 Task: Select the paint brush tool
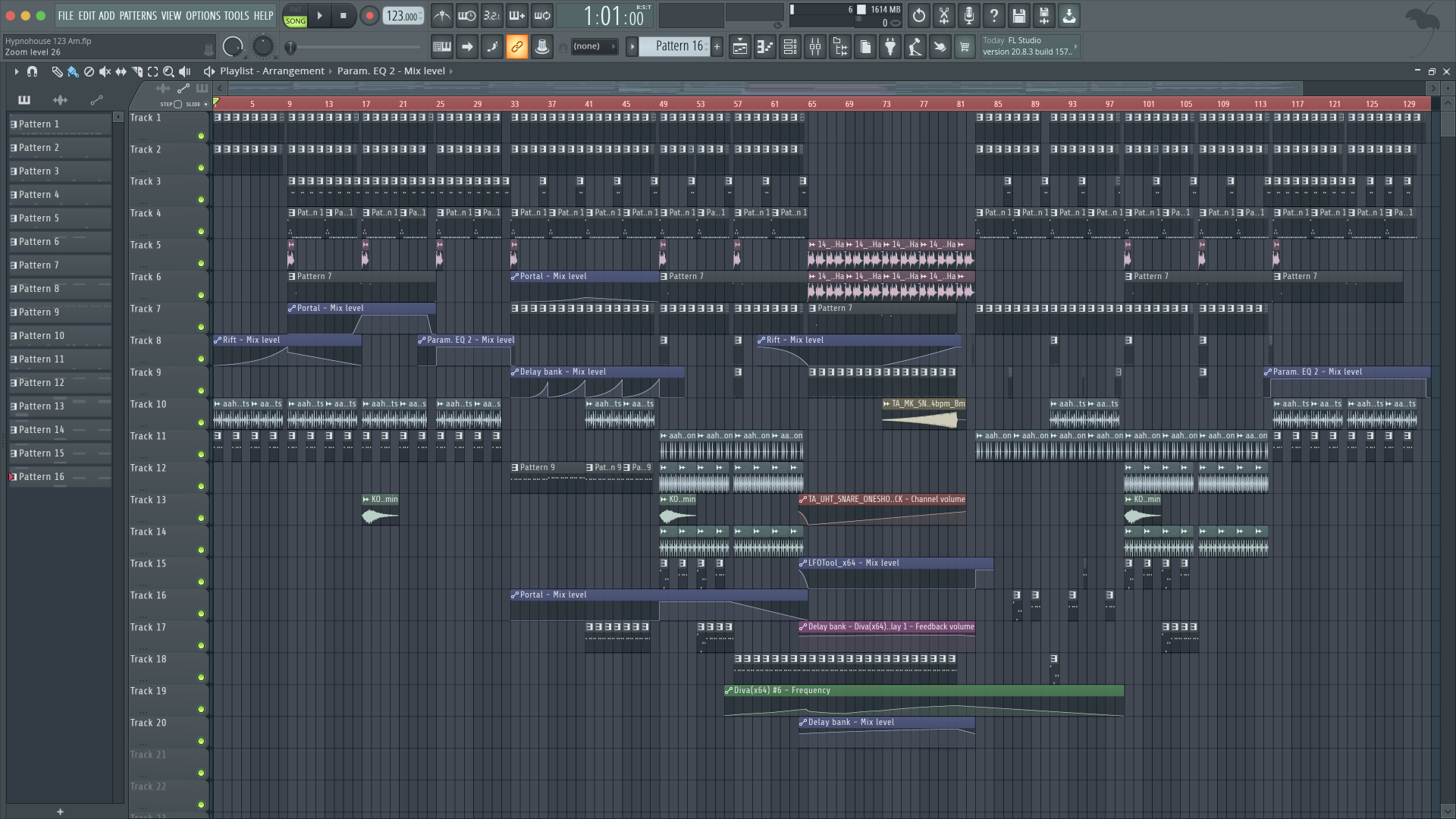[x=73, y=71]
